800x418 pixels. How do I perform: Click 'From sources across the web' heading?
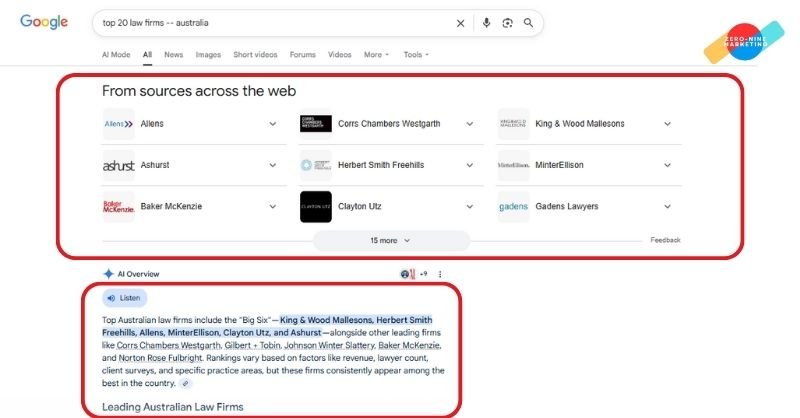pyautogui.click(x=199, y=91)
